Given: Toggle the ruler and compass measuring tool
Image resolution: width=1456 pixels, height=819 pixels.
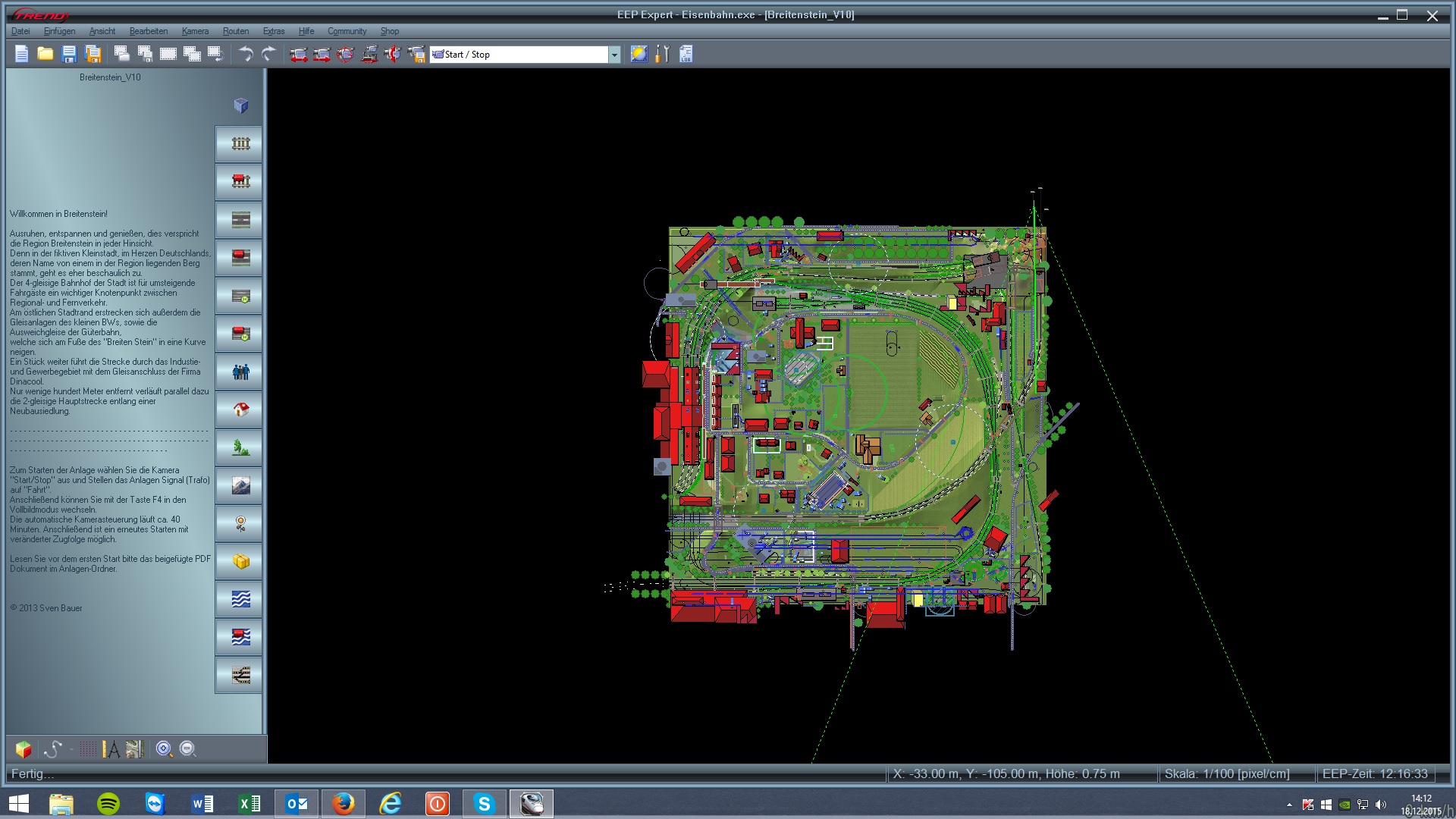Looking at the screenshot, I should [x=111, y=749].
